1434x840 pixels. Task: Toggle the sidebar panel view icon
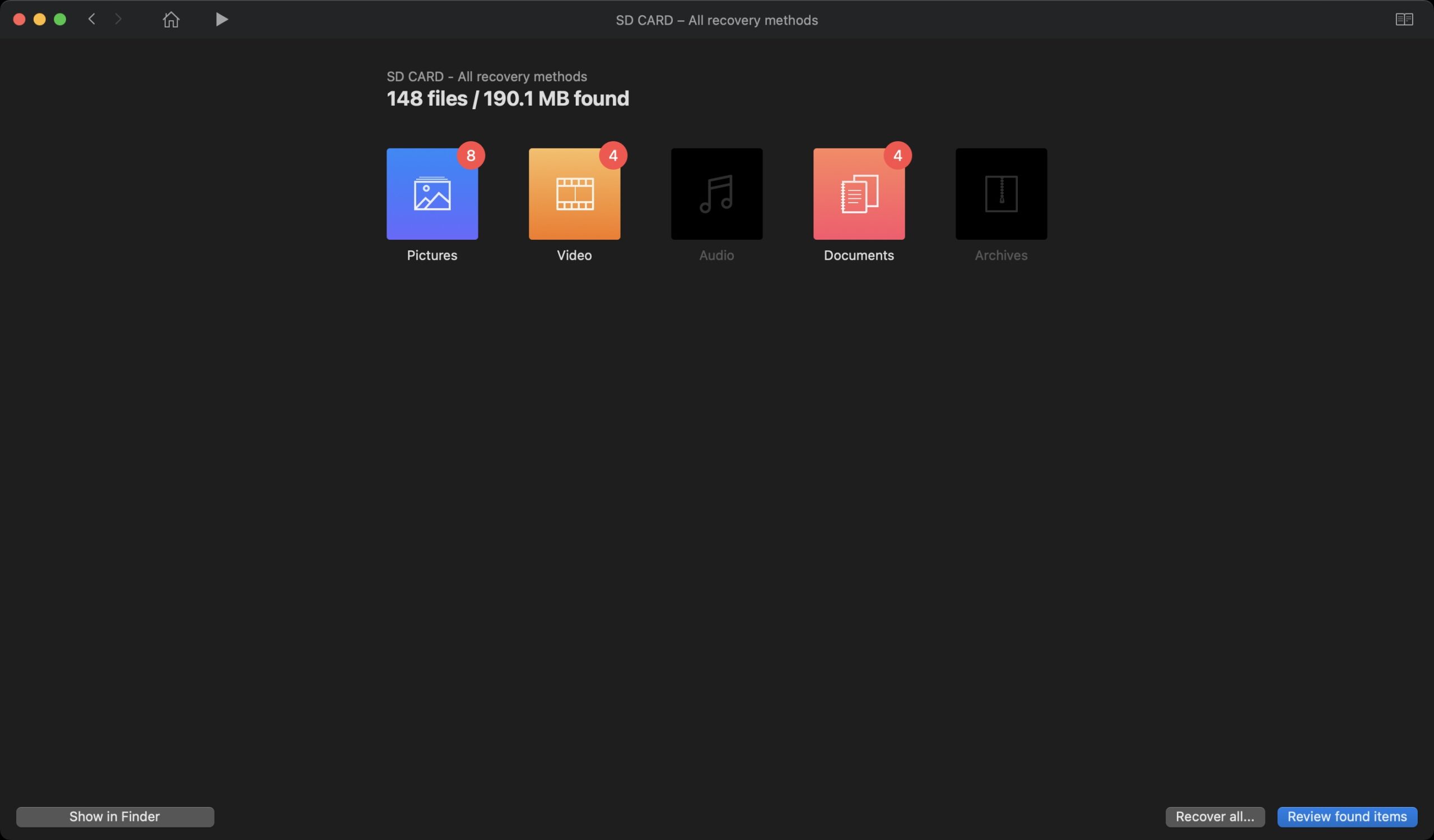click(1404, 20)
